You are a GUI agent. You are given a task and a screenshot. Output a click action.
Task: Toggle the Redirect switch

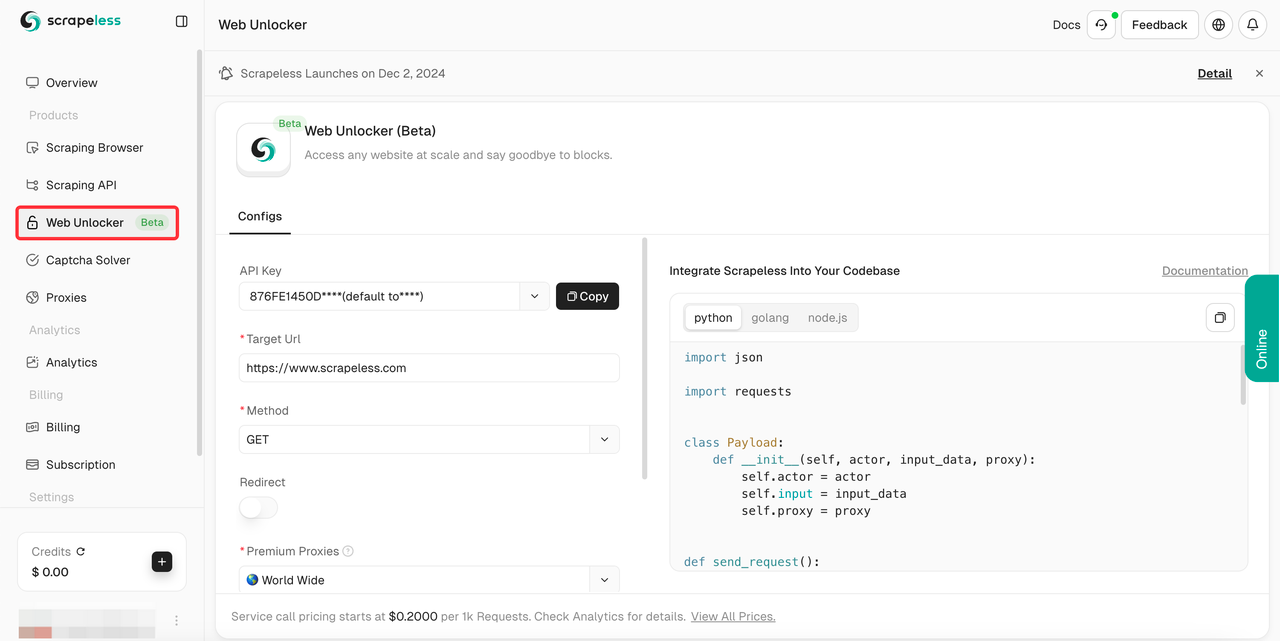258,508
